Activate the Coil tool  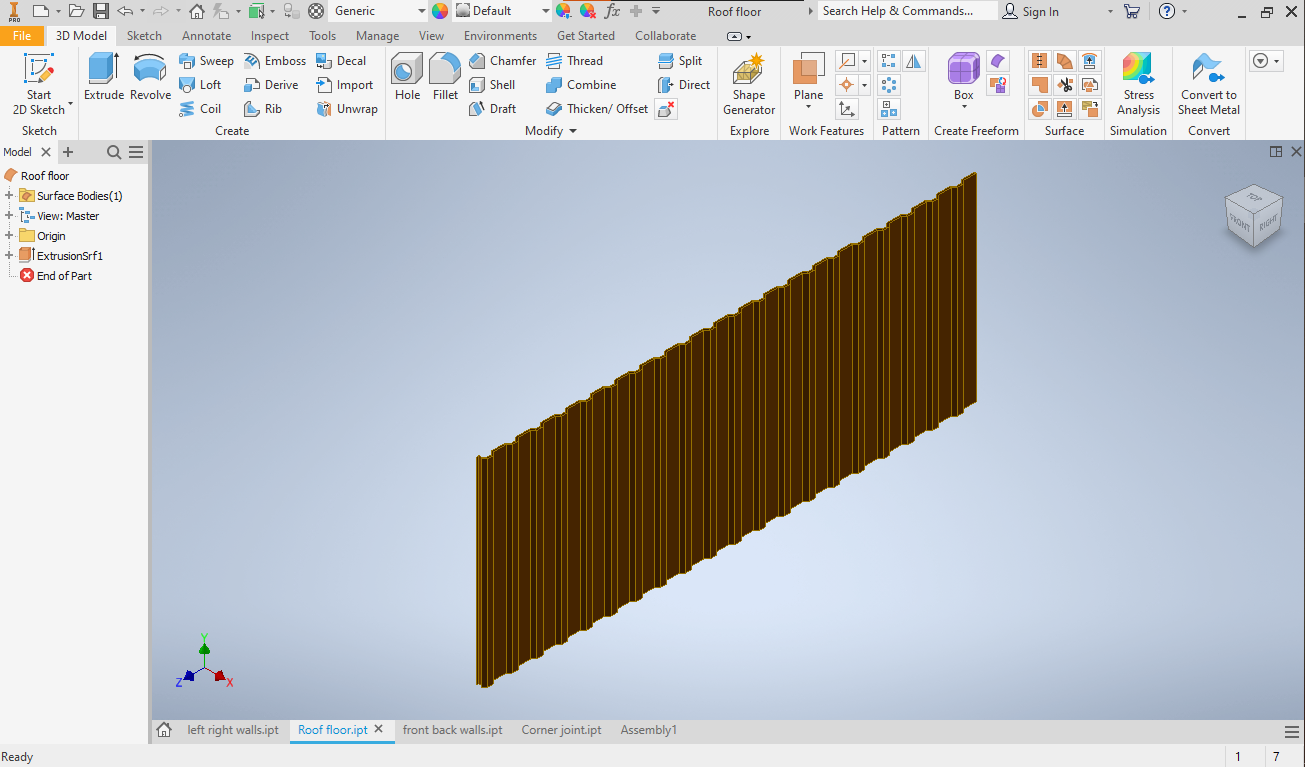pyautogui.click(x=200, y=109)
